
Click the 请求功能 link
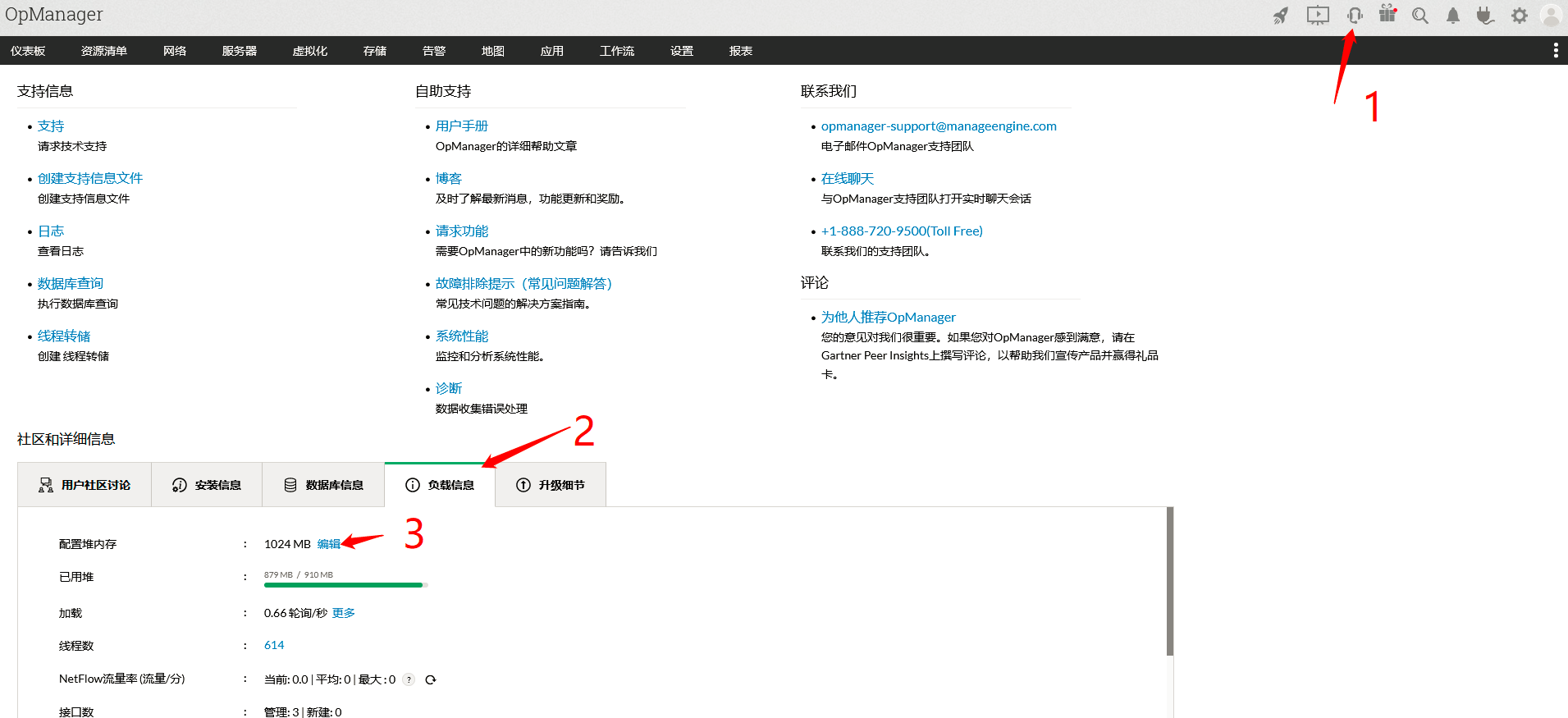click(462, 231)
